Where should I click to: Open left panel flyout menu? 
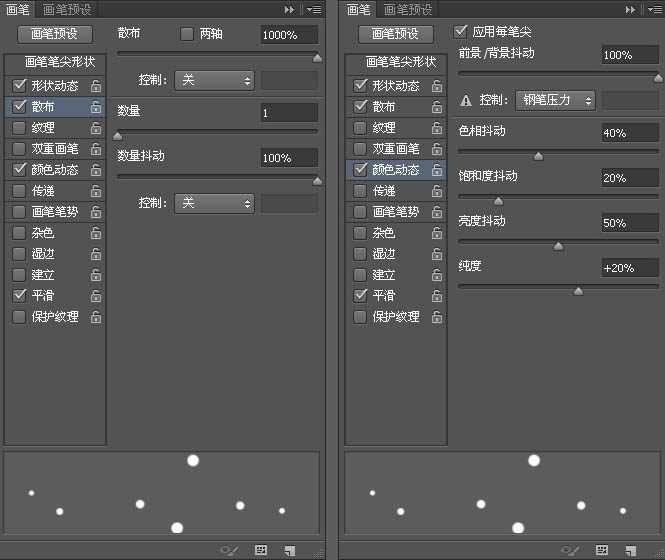pyautogui.click(x=314, y=9)
